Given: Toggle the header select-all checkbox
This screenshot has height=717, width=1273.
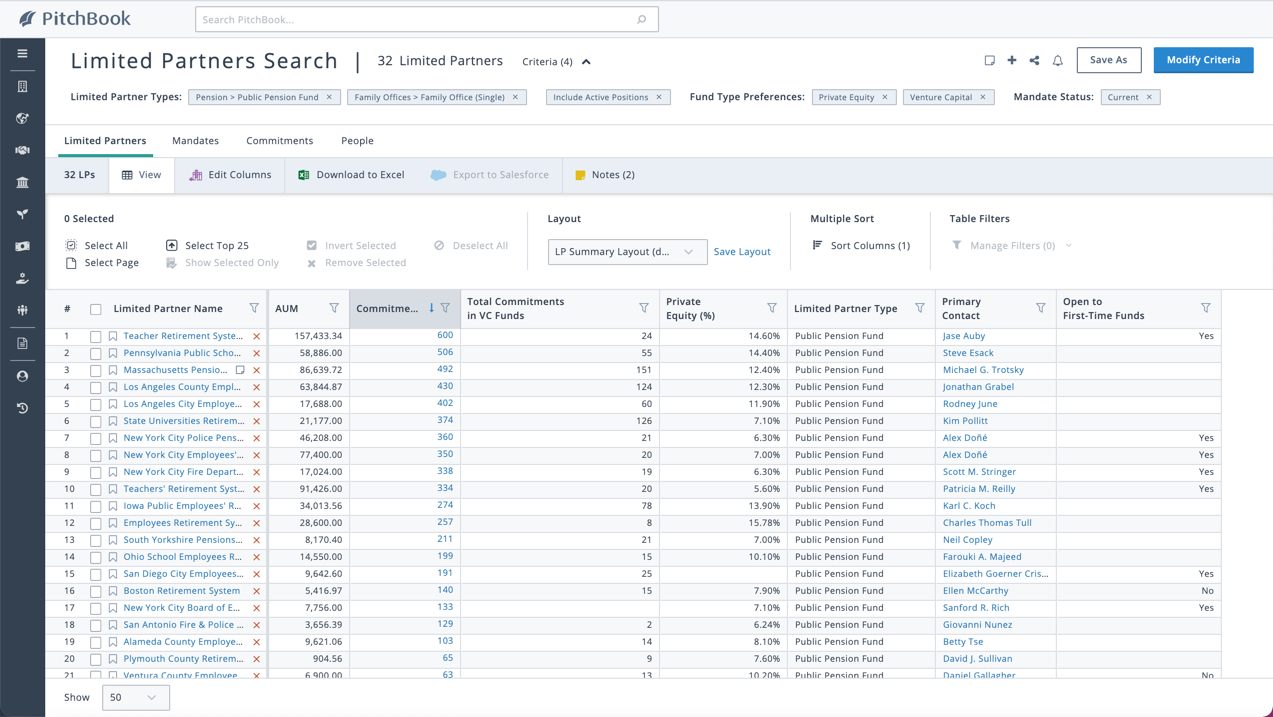Looking at the screenshot, I should click(96, 309).
